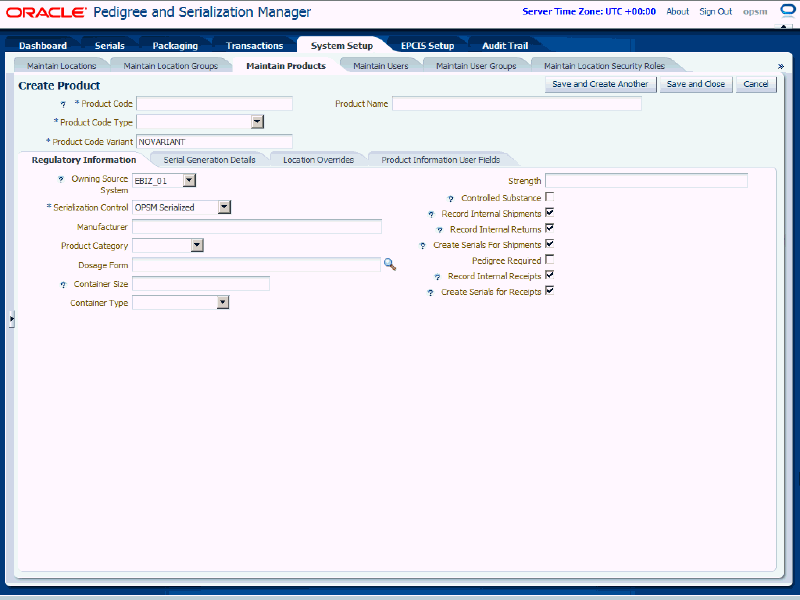
Task: Select the Regulatory Information tab
Action: pos(84,160)
